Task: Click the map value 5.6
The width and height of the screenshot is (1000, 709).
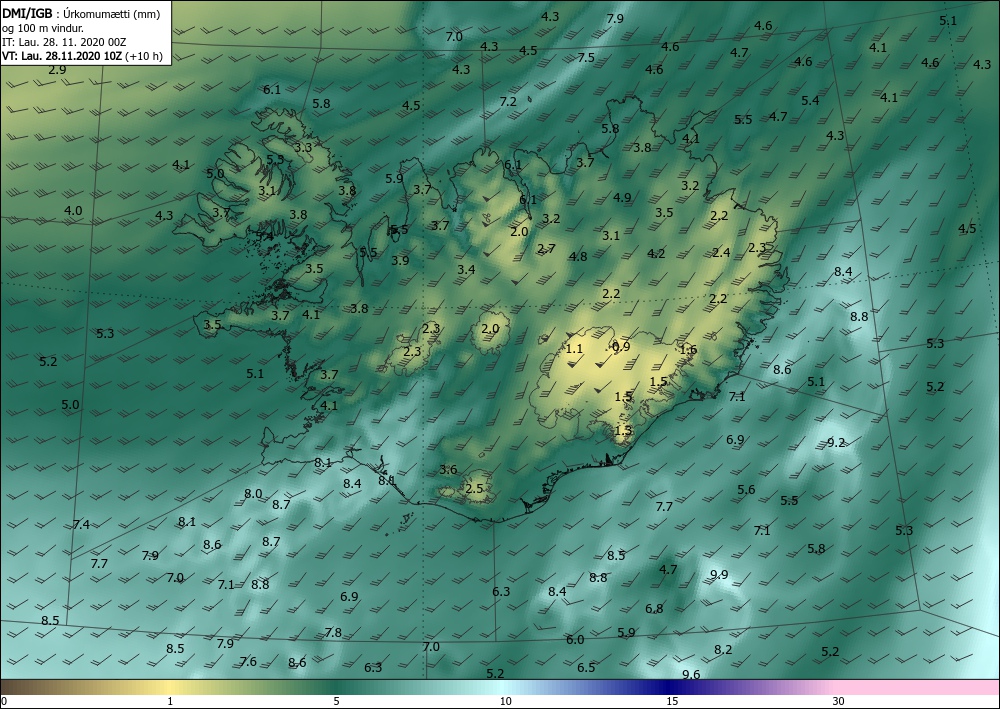Action: coord(746,490)
